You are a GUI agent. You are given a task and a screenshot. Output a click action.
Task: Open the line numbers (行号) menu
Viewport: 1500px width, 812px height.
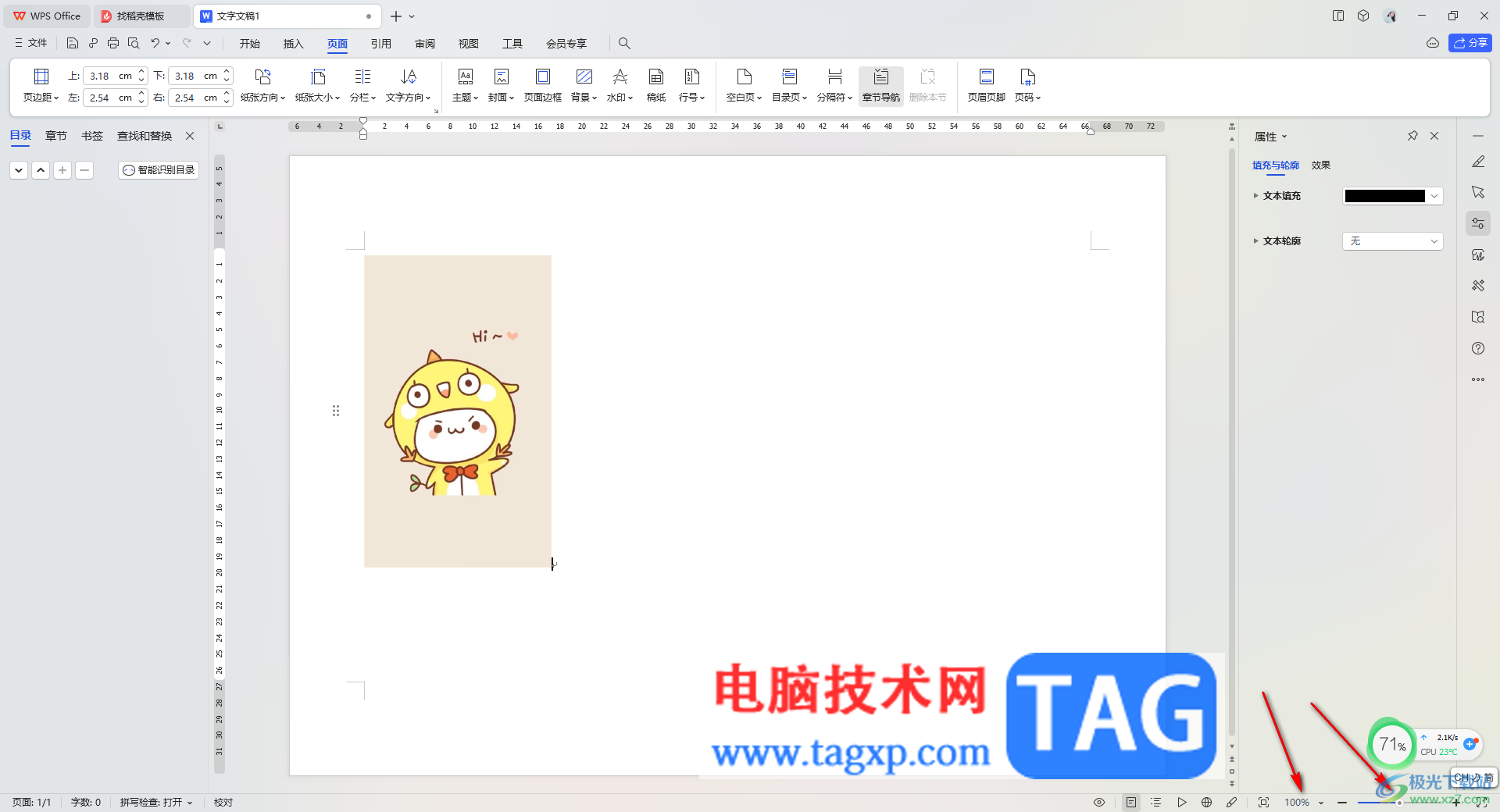691,85
